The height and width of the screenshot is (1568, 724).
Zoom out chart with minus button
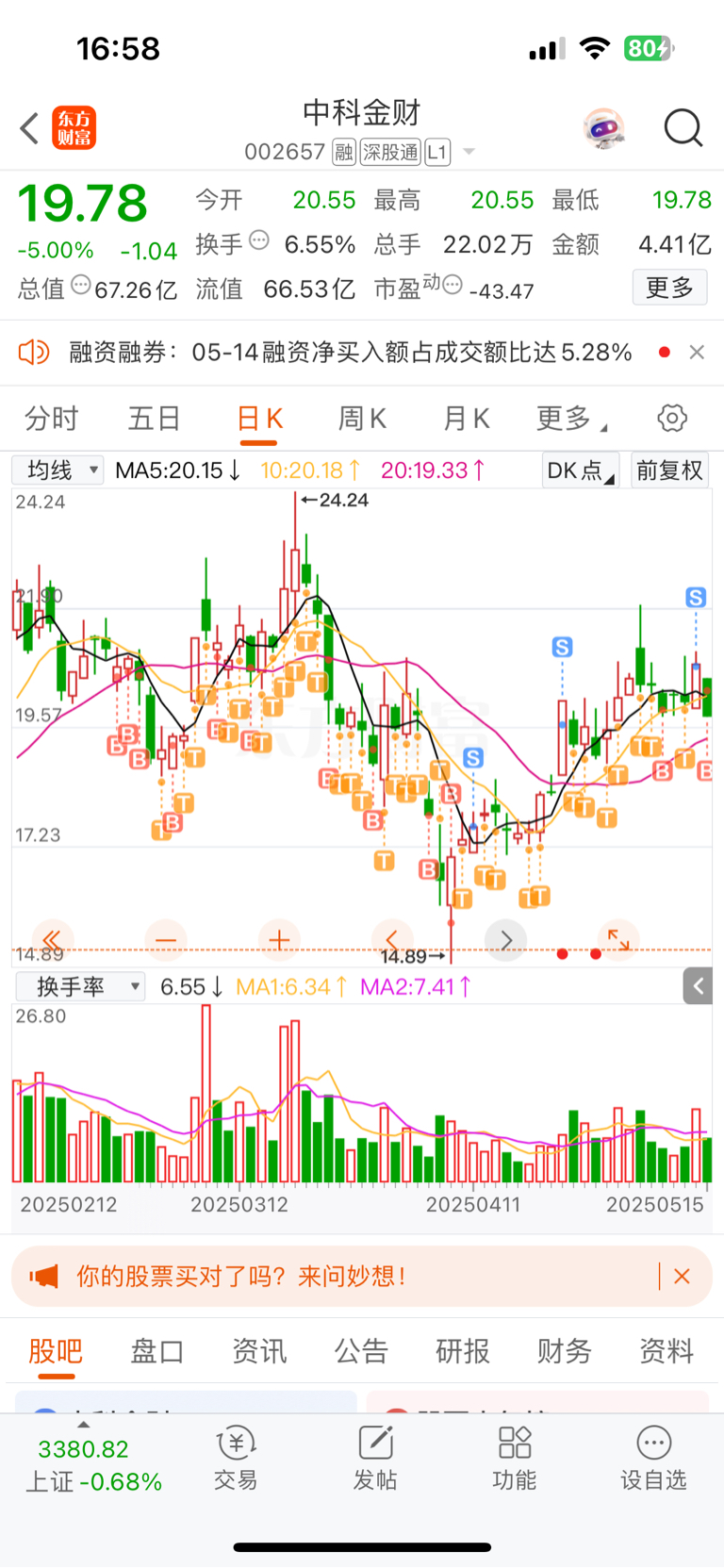[x=165, y=940]
